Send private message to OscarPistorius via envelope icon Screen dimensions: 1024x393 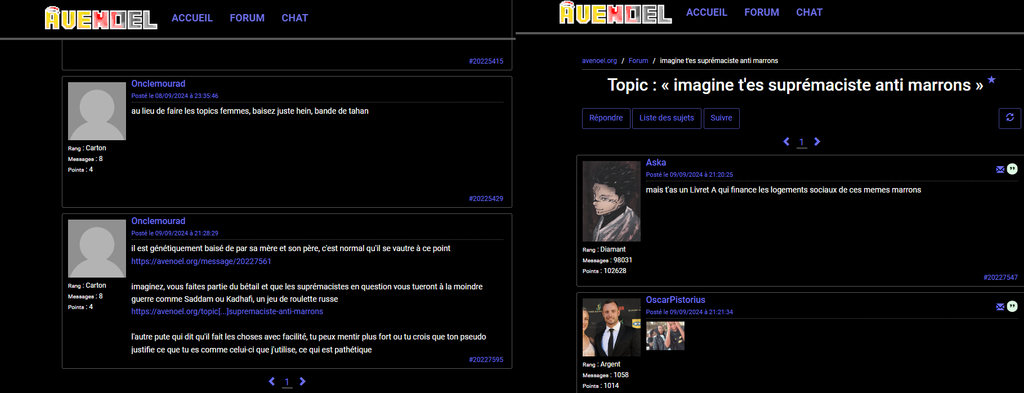tap(1000, 307)
